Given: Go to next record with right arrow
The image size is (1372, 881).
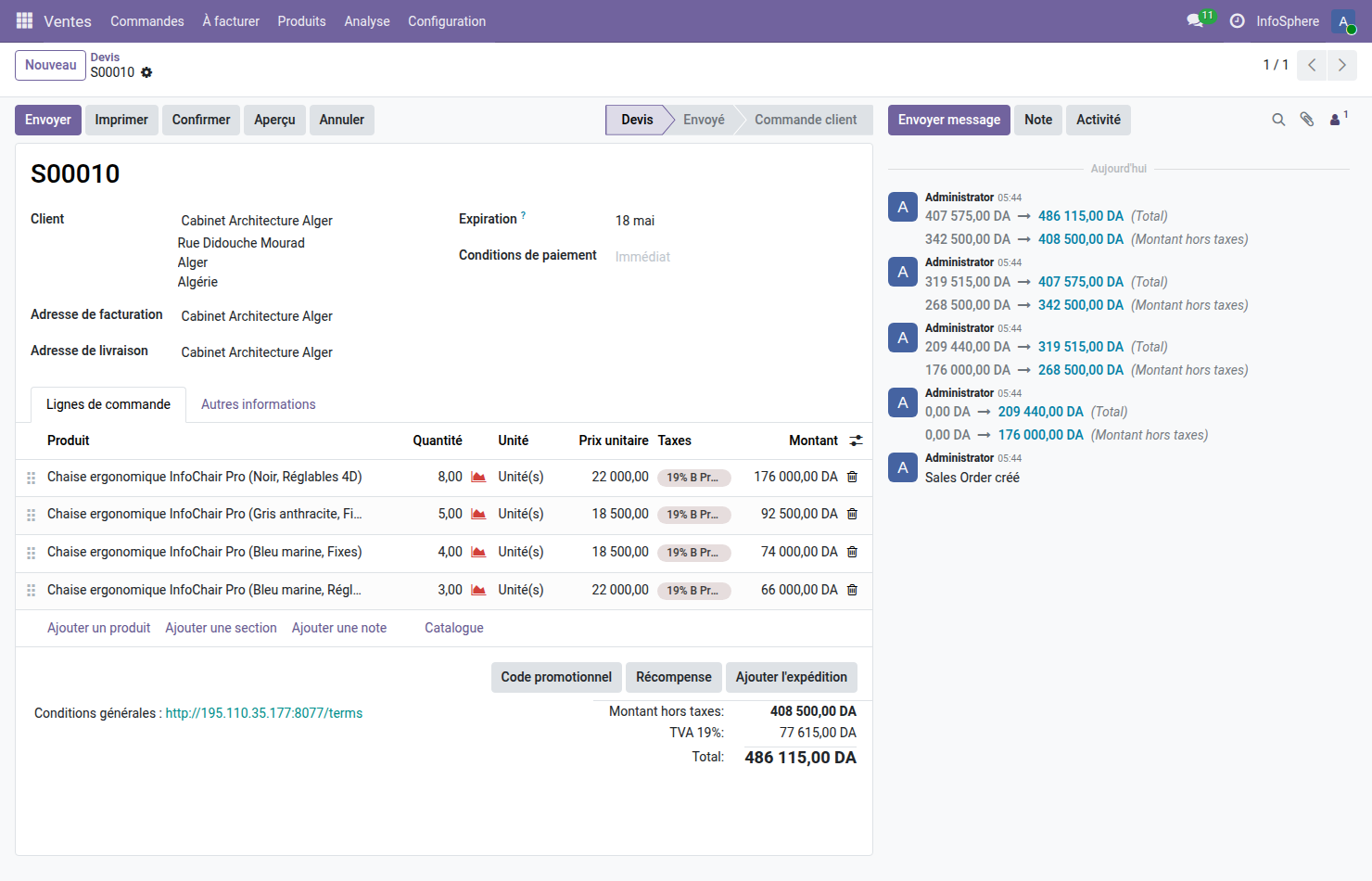Looking at the screenshot, I should (x=1341, y=65).
